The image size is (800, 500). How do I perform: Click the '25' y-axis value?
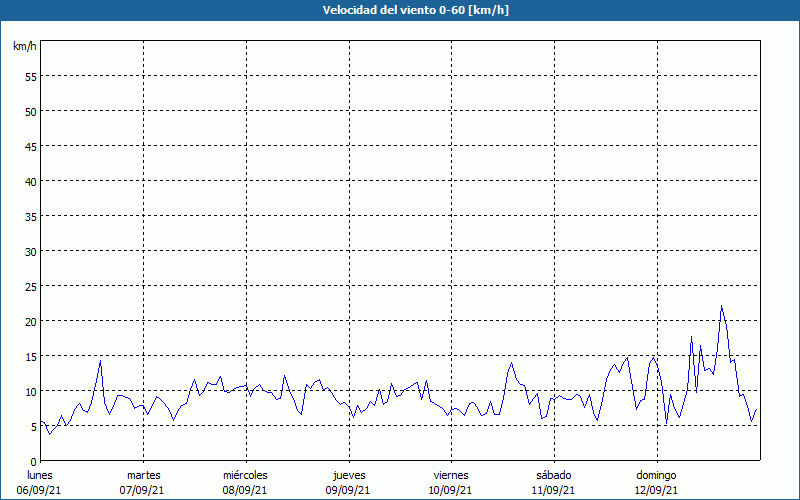31,287
